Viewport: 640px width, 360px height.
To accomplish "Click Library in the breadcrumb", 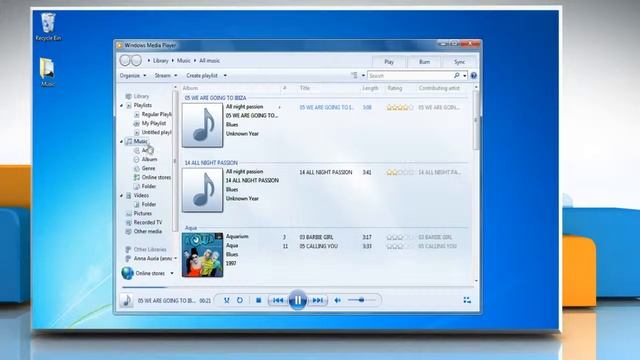I will (x=160, y=60).
